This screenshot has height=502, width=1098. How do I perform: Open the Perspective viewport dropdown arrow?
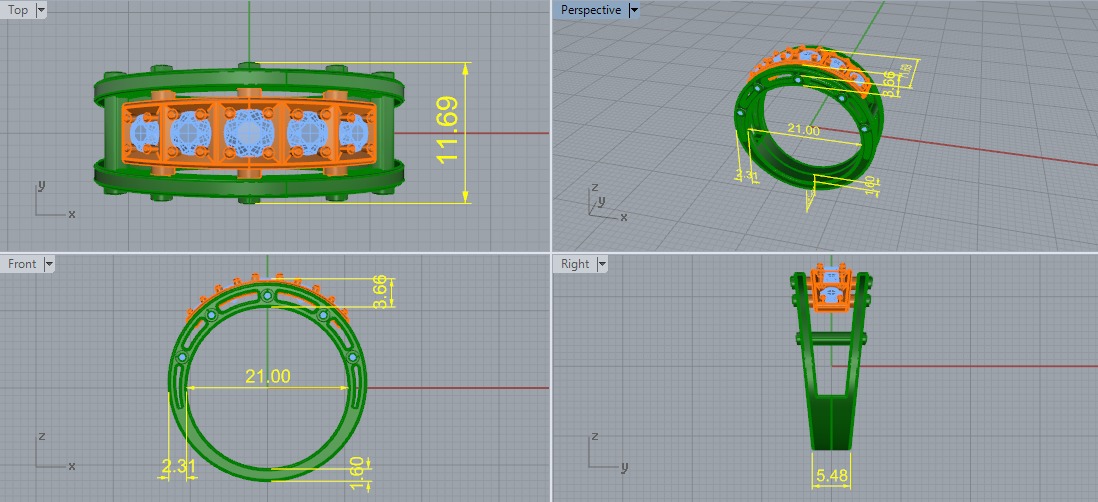point(634,11)
